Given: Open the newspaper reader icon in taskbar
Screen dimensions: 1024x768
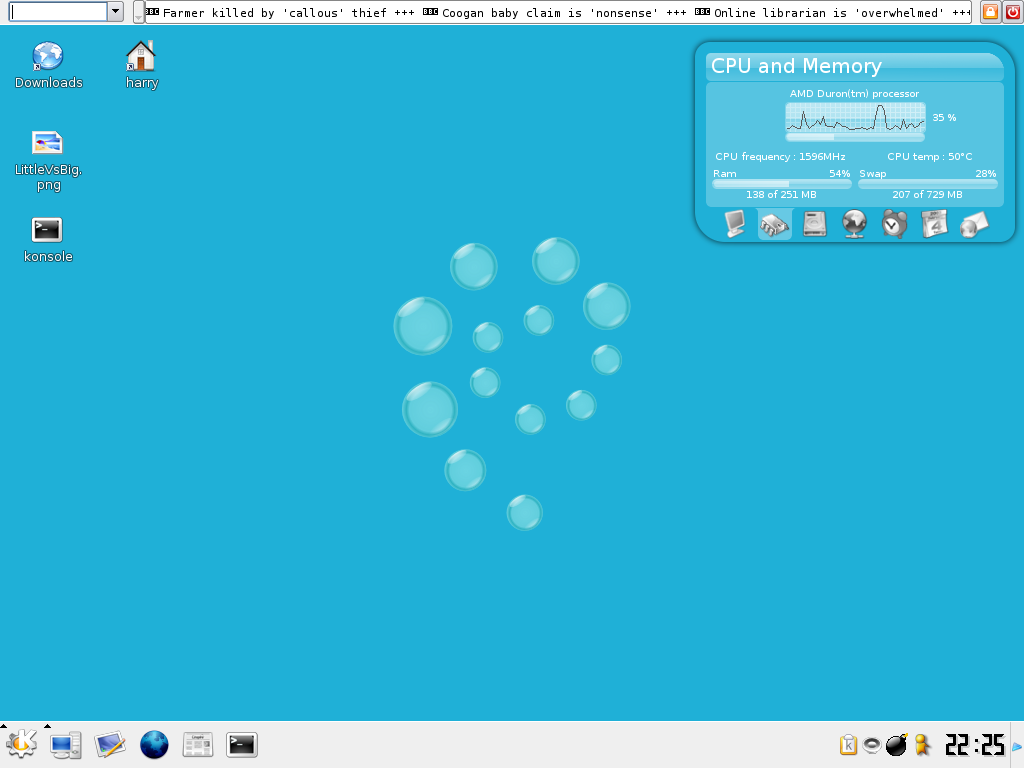Looking at the screenshot, I should pyautogui.click(x=198, y=744).
